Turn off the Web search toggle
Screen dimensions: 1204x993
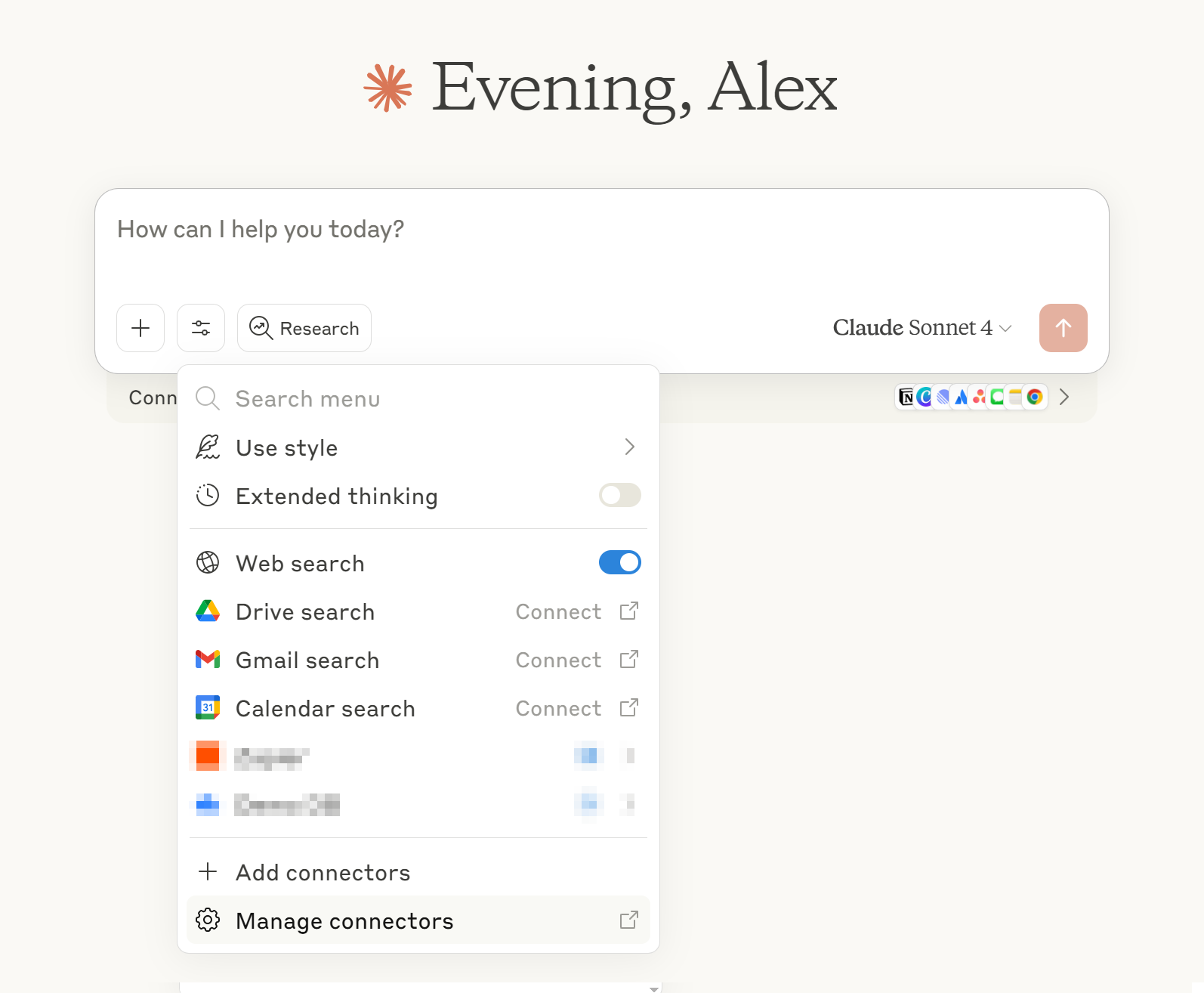click(620, 562)
